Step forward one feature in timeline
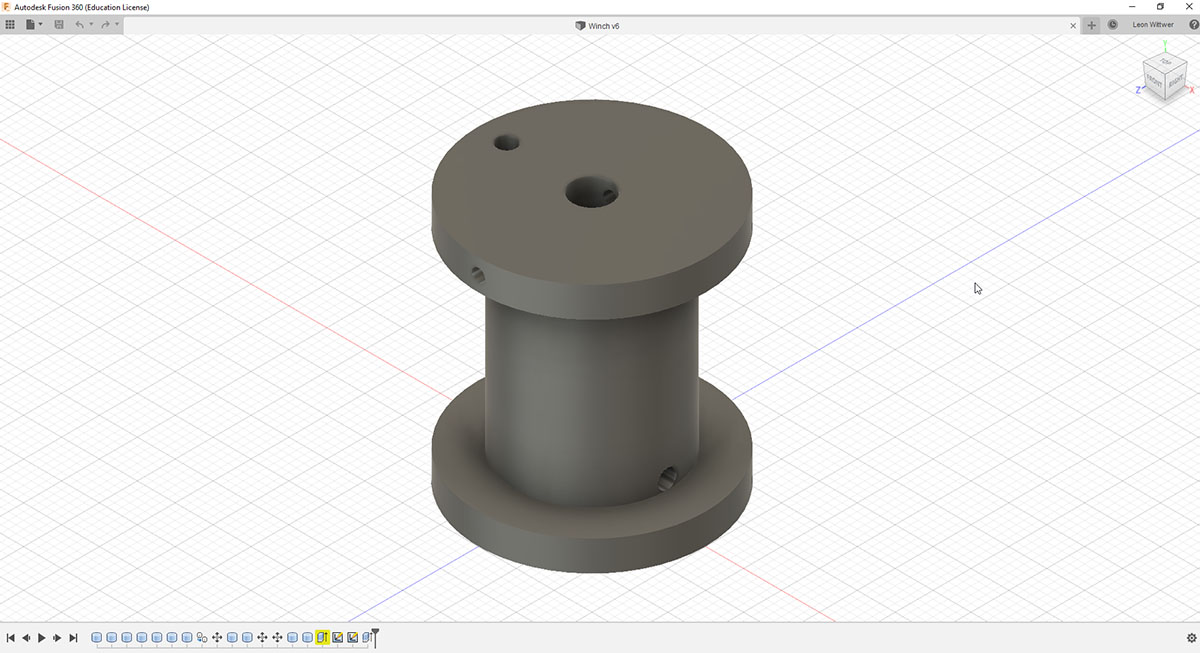The width and height of the screenshot is (1200, 653). click(x=57, y=638)
